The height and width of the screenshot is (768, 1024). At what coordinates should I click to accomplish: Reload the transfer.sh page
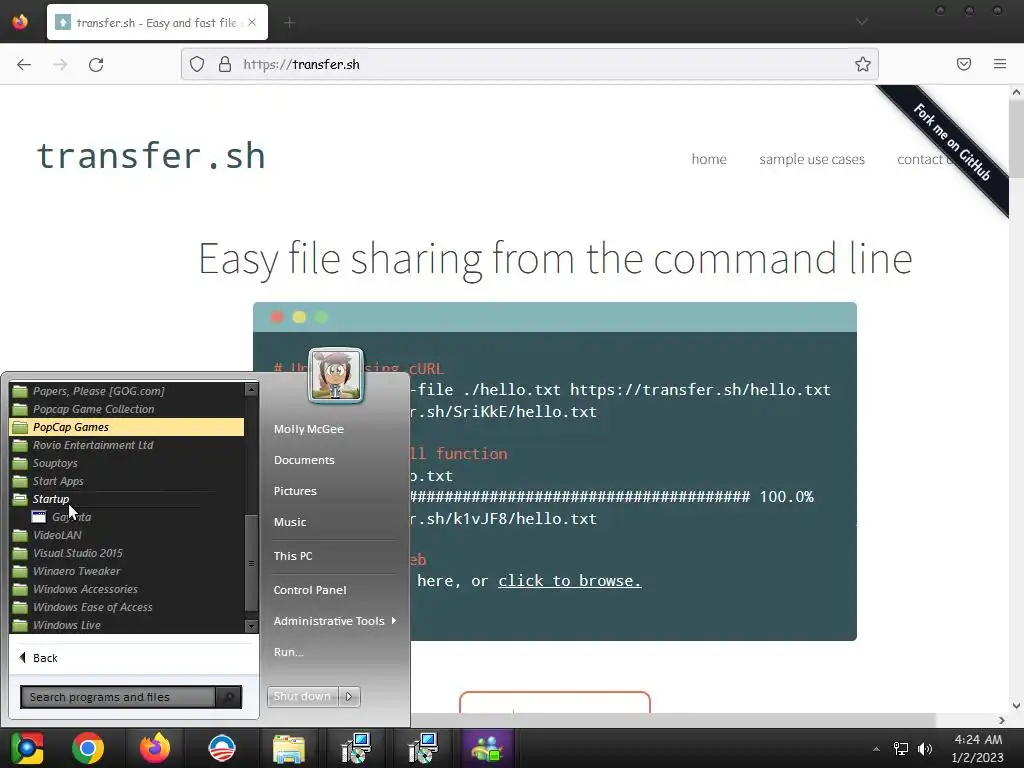pos(96,64)
